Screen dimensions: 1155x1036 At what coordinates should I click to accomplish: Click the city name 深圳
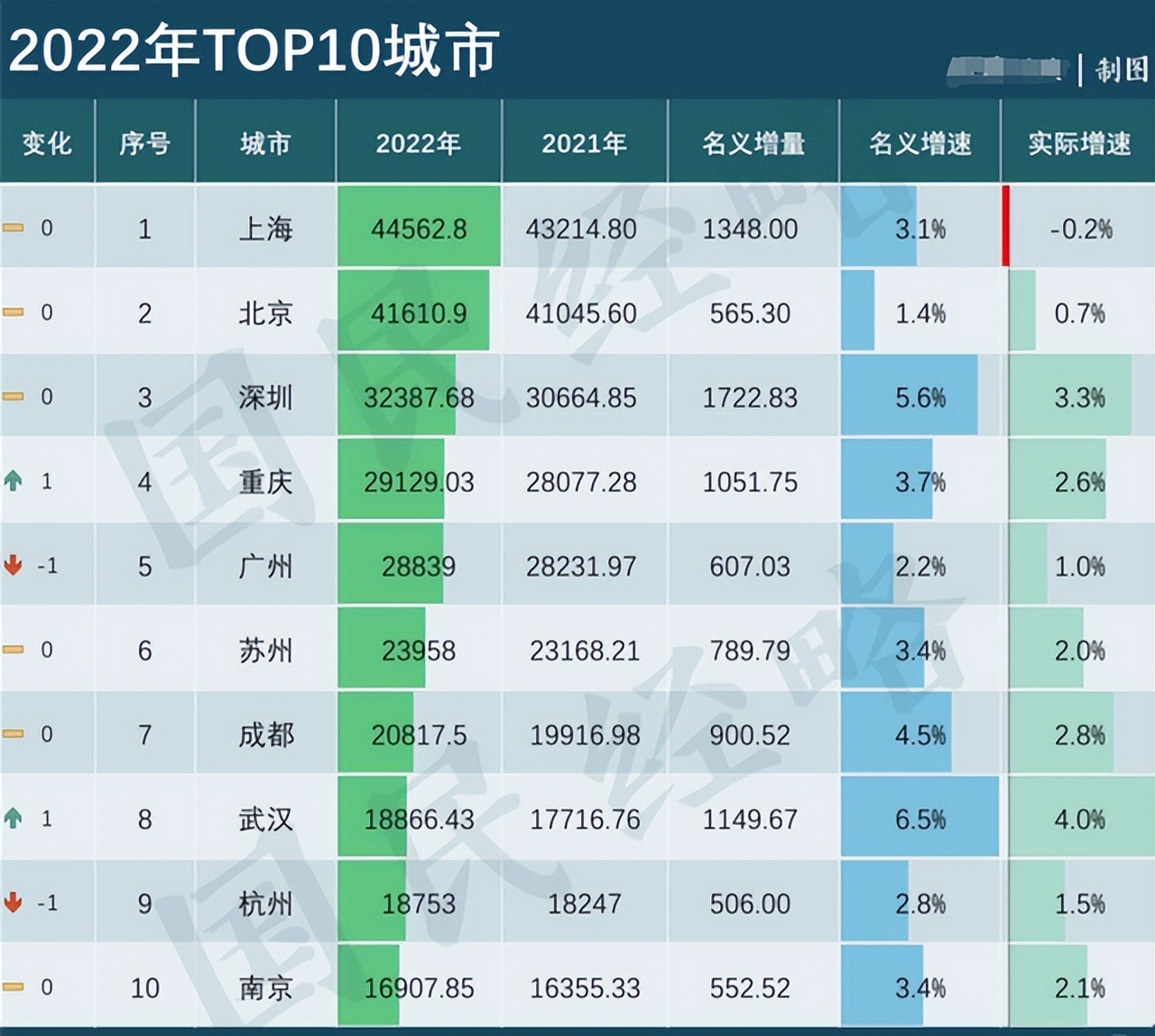[264, 397]
